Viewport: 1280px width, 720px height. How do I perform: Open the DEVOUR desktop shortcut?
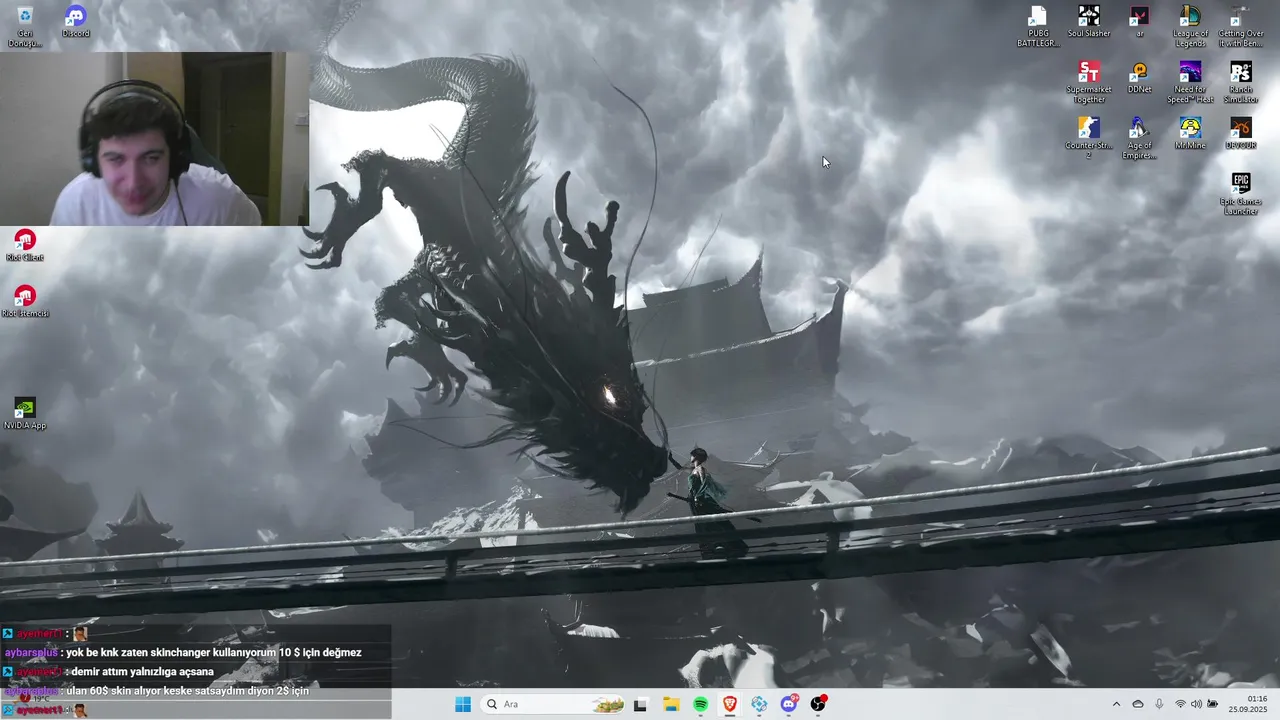[1241, 134]
